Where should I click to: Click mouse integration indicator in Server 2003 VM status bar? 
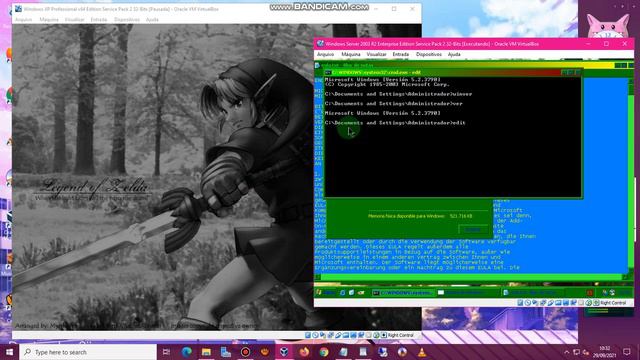(589, 303)
